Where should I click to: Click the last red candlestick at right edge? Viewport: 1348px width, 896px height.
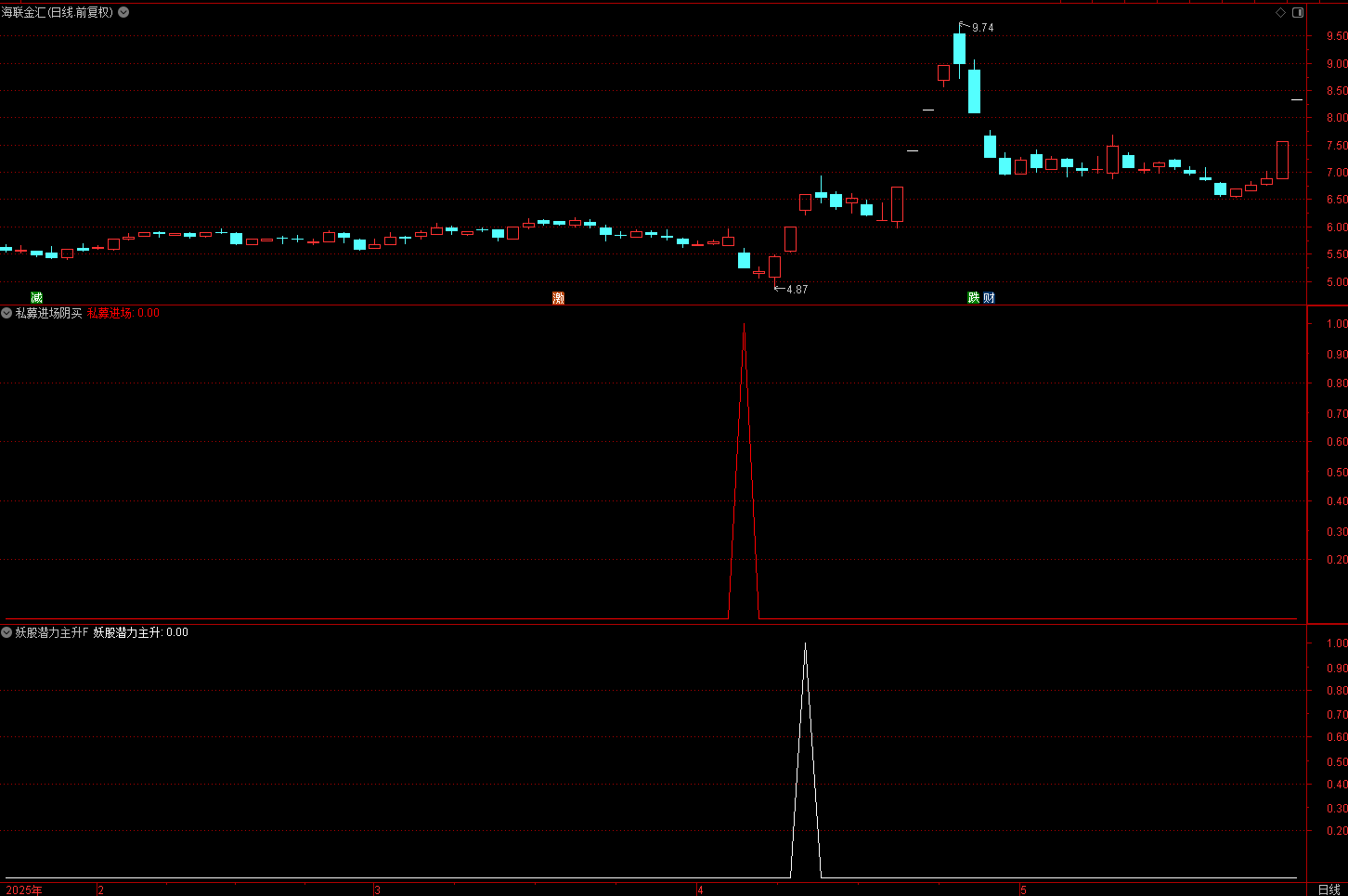1282,160
